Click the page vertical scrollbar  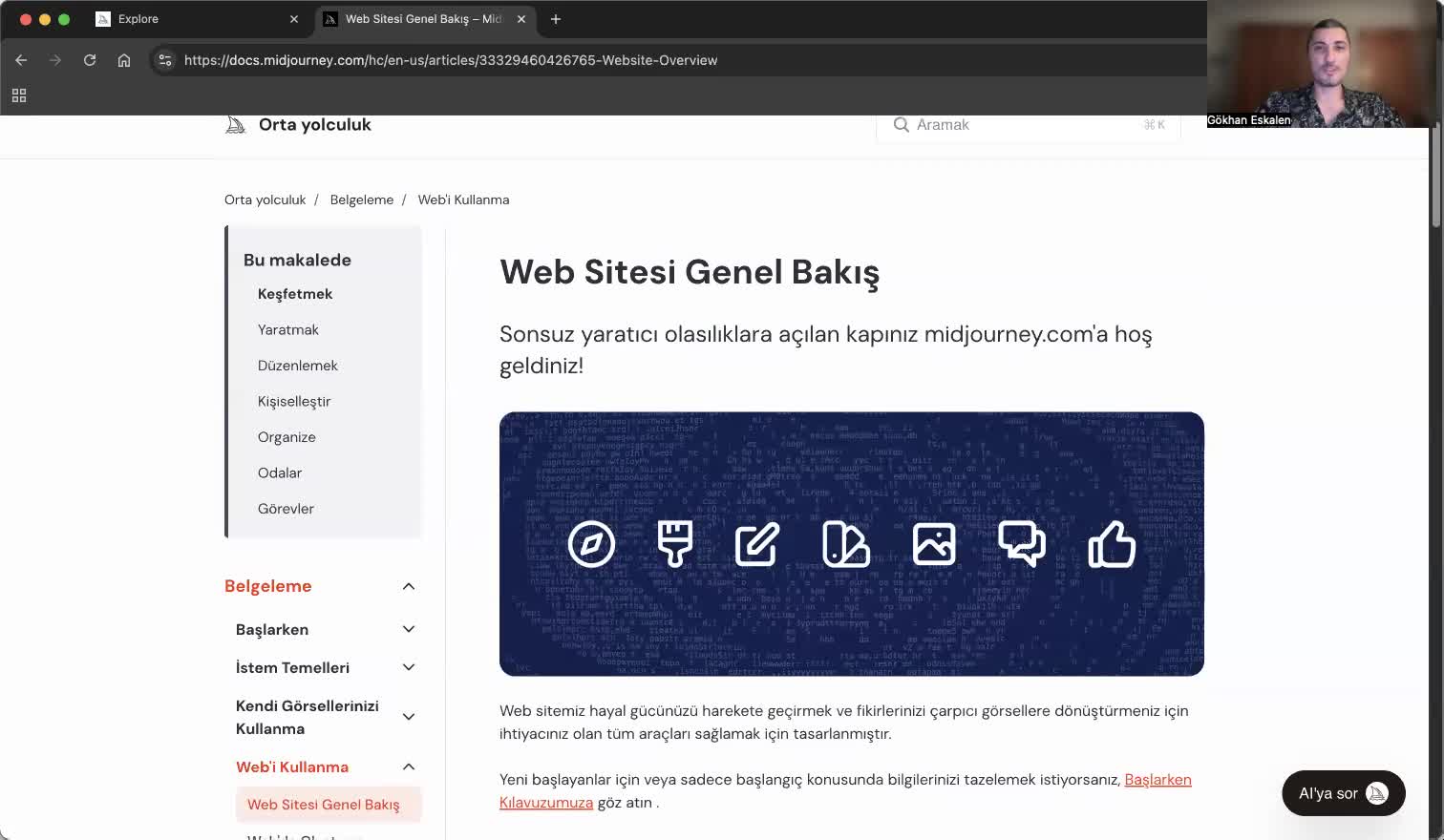tap(1435, 177)
